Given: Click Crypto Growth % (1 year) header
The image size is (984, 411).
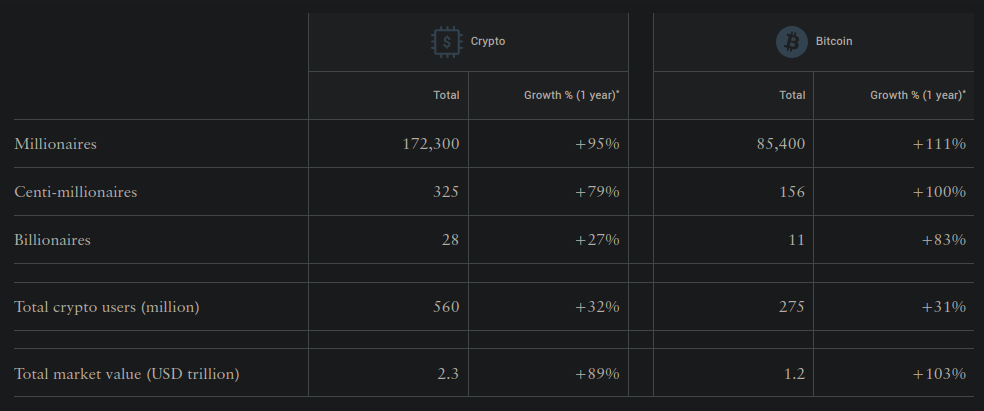Looking at the screenshot, I should [571, 95].
